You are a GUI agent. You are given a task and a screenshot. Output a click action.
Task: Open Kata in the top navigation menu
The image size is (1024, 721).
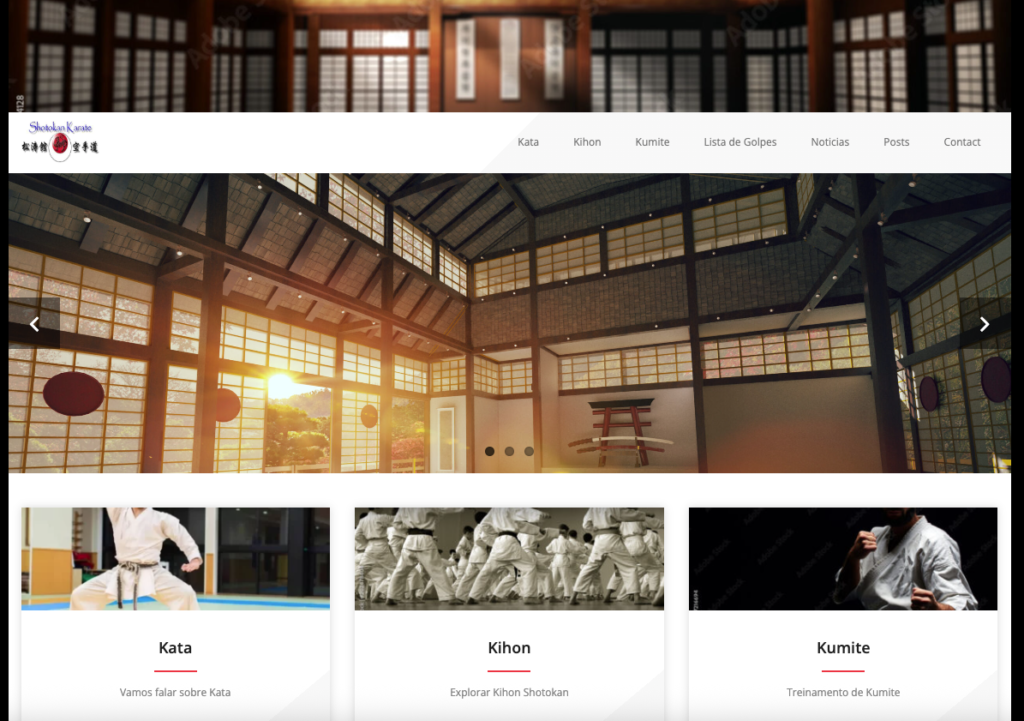click(x=528, y=142)
